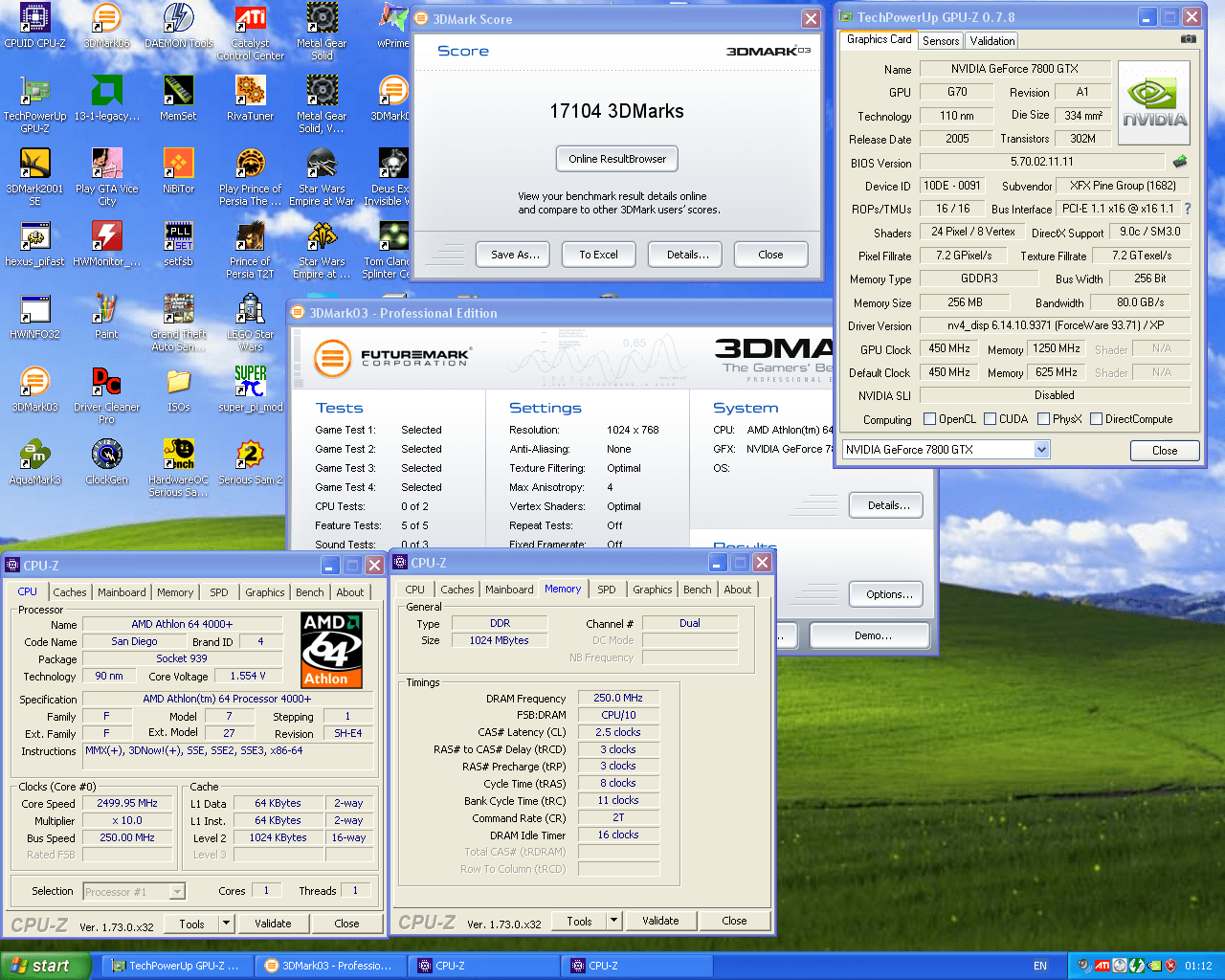Export score To Excel
This screenshot has height=980, width=1225.
pos(598,255)
